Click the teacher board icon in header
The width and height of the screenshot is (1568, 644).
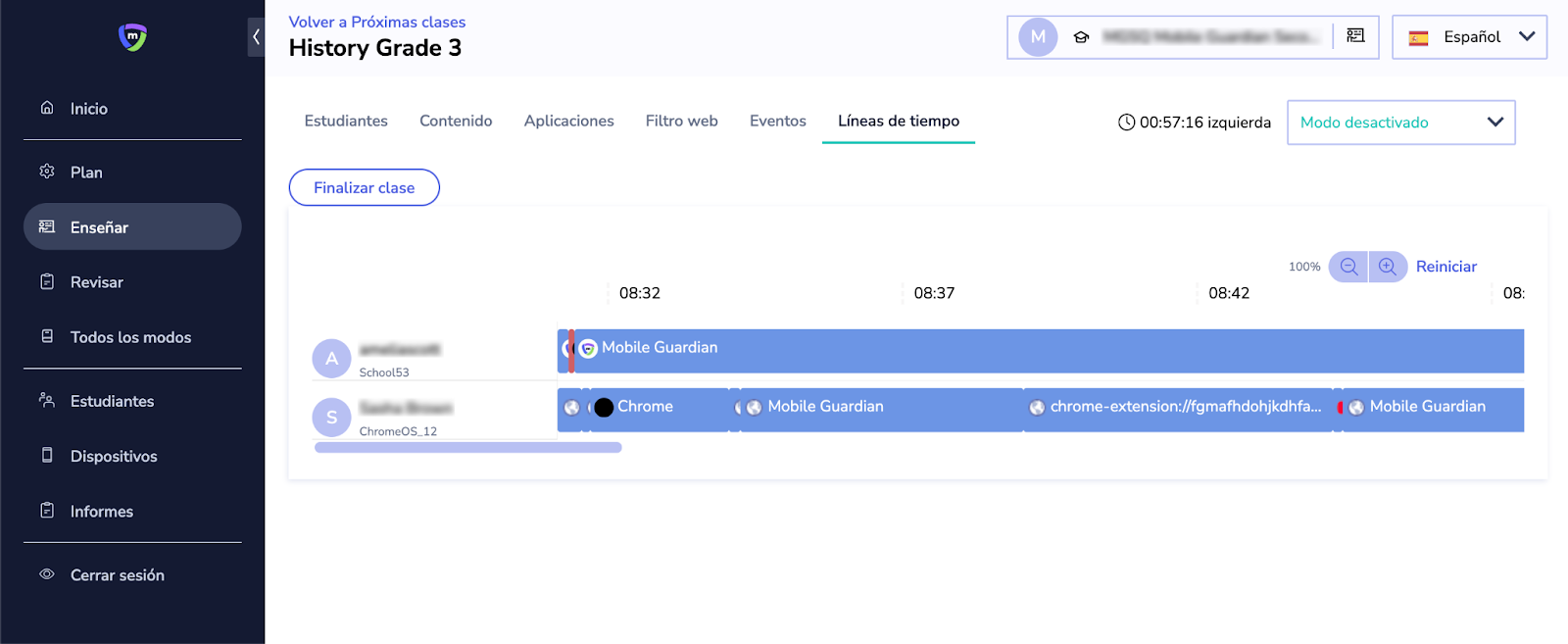(x=1355, y=36)
